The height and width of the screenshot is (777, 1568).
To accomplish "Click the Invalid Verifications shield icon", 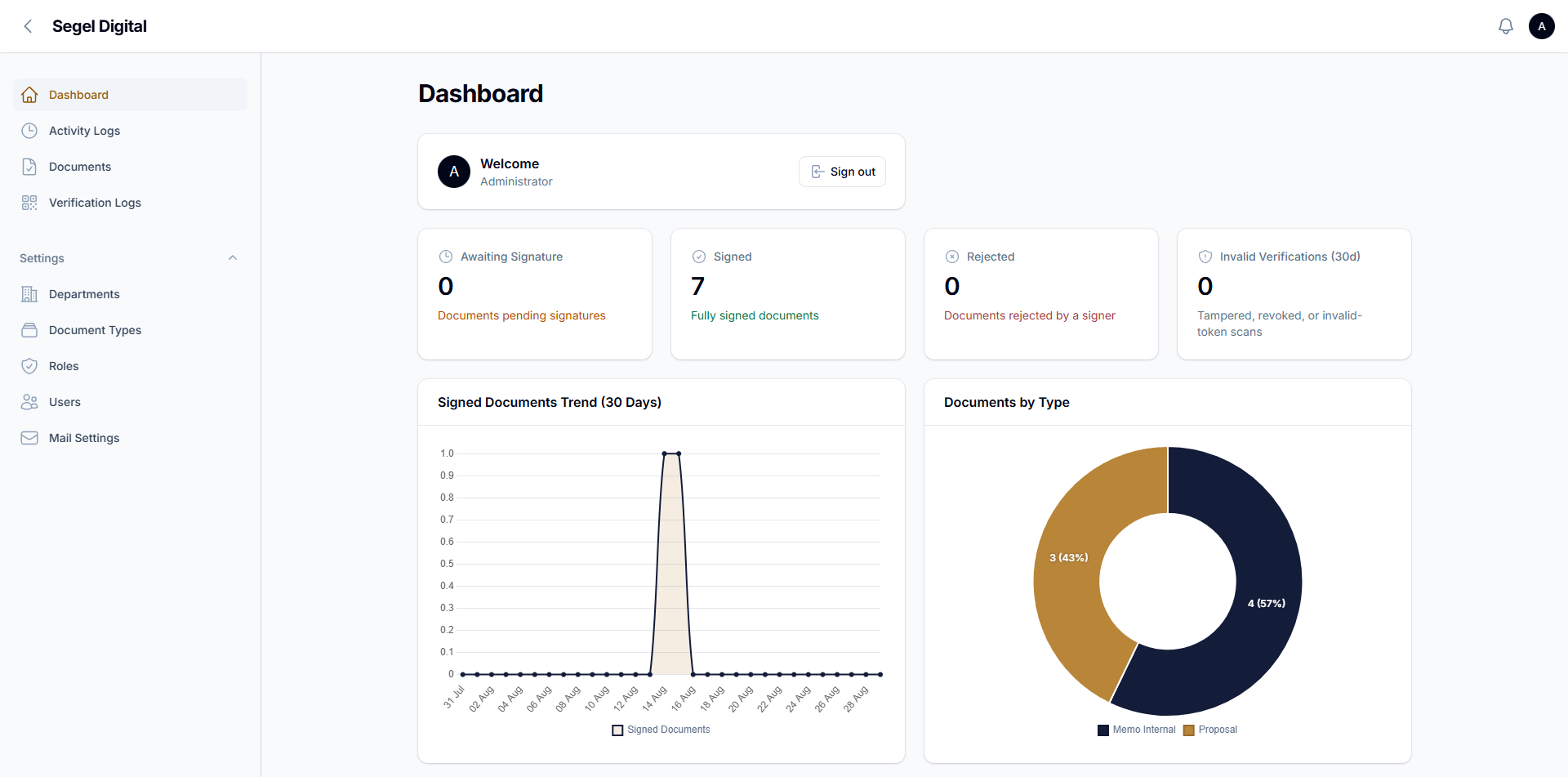I will (1205, 257).
